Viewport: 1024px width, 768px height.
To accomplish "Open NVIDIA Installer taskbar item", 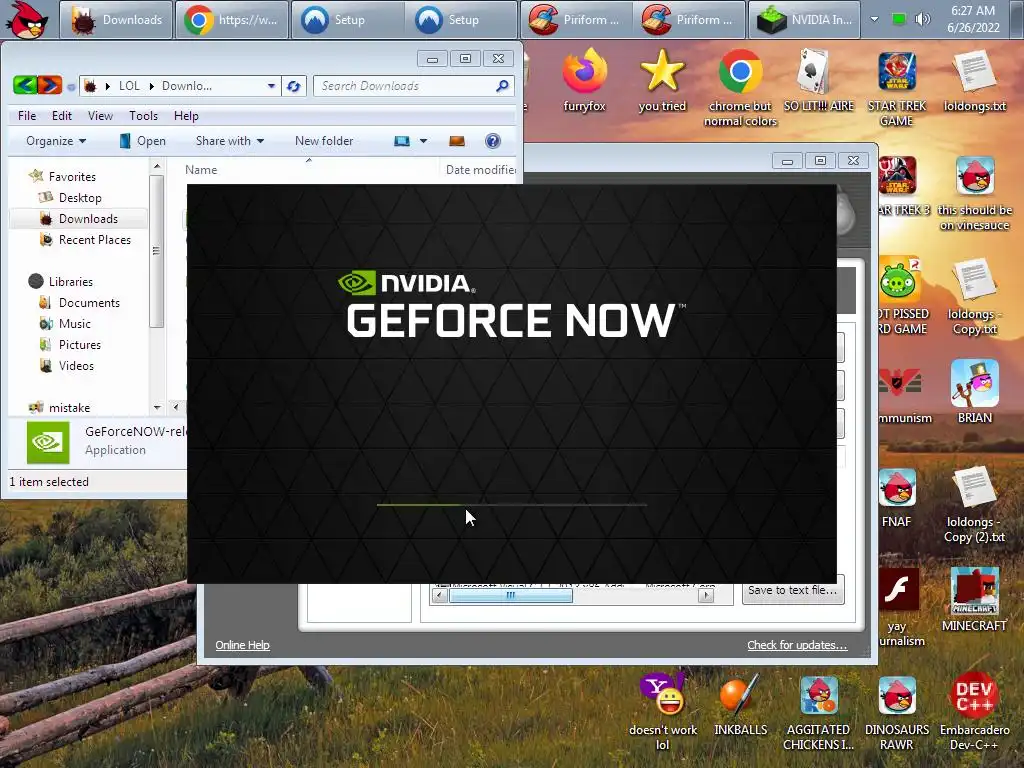I will click(804, 20).
